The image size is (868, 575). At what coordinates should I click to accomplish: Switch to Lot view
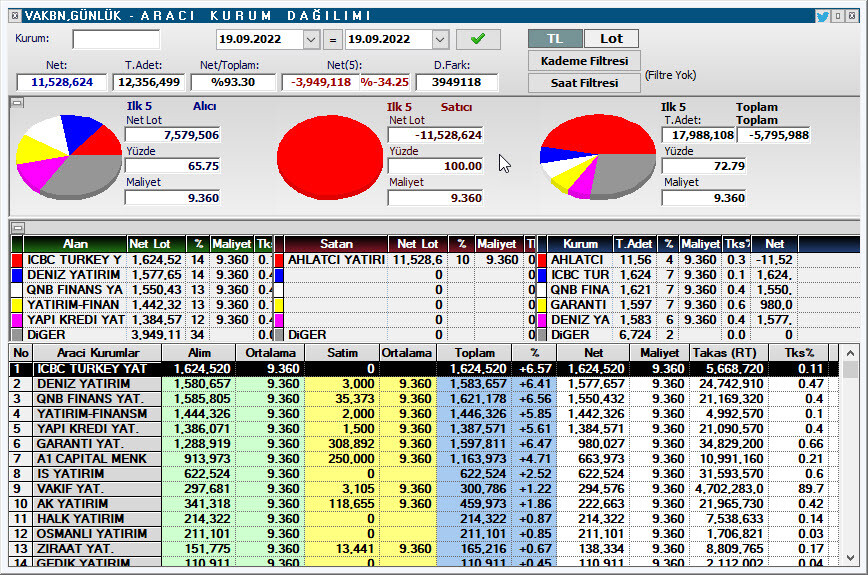click(x=611, y=39)
